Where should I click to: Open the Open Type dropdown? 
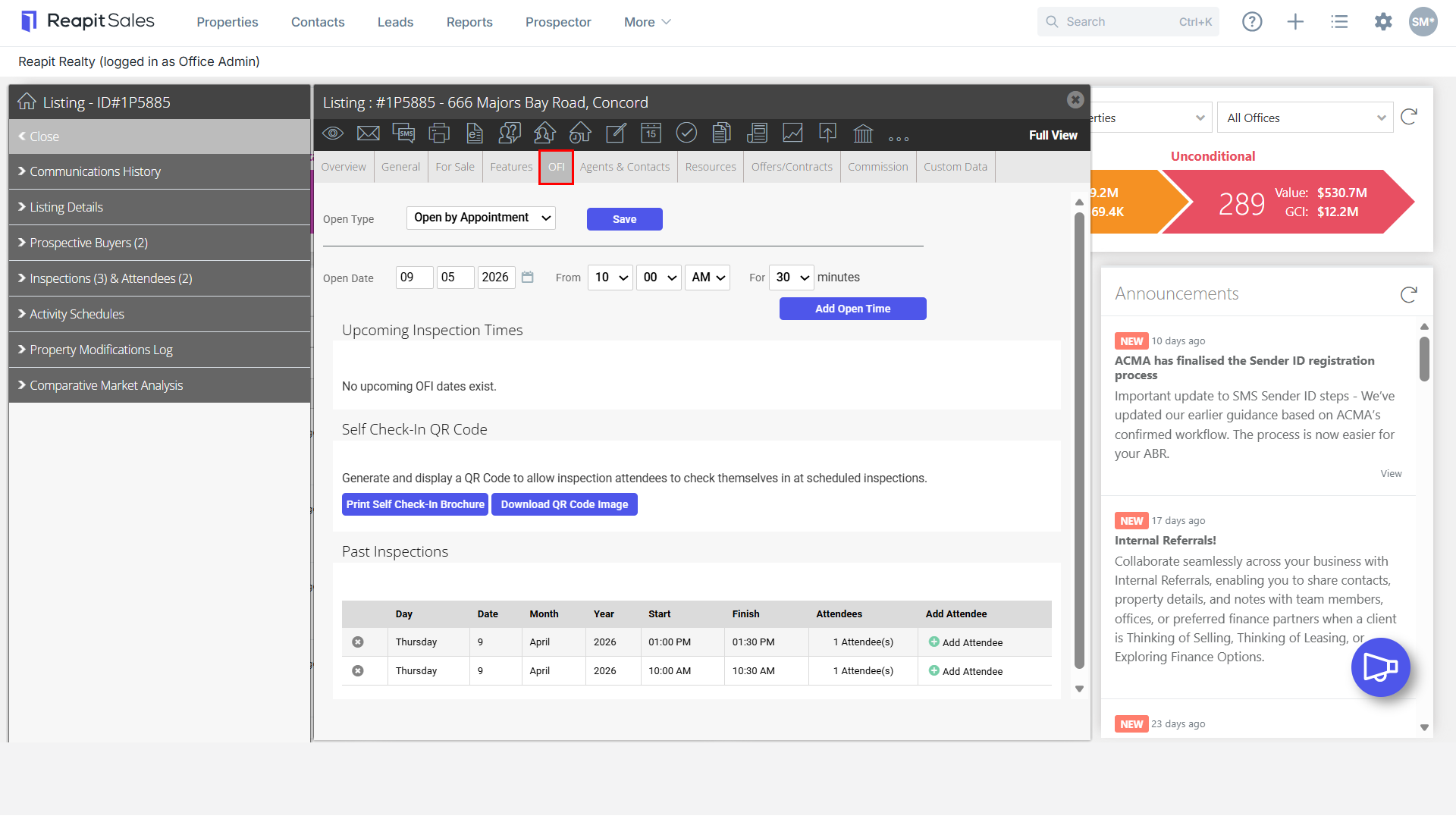(481, 218)
